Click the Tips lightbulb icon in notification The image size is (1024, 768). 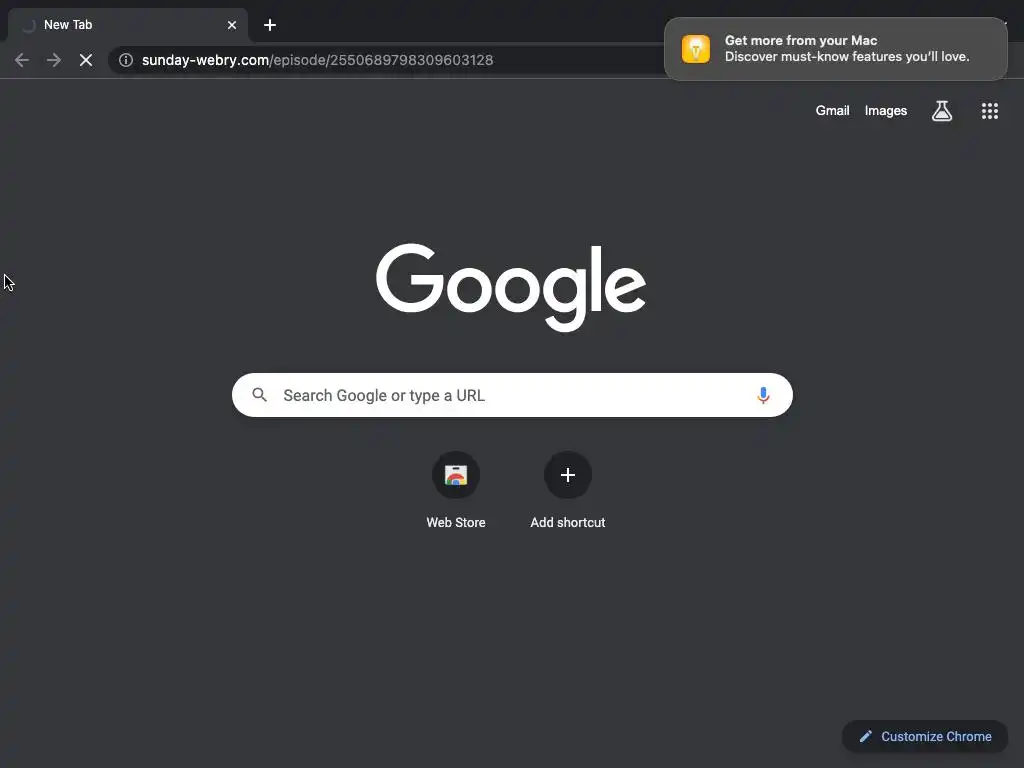point(696,49)
